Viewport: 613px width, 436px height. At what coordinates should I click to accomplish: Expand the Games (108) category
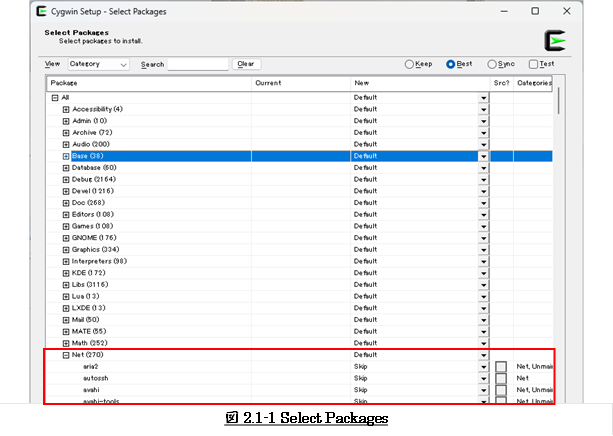pos(66,226)
